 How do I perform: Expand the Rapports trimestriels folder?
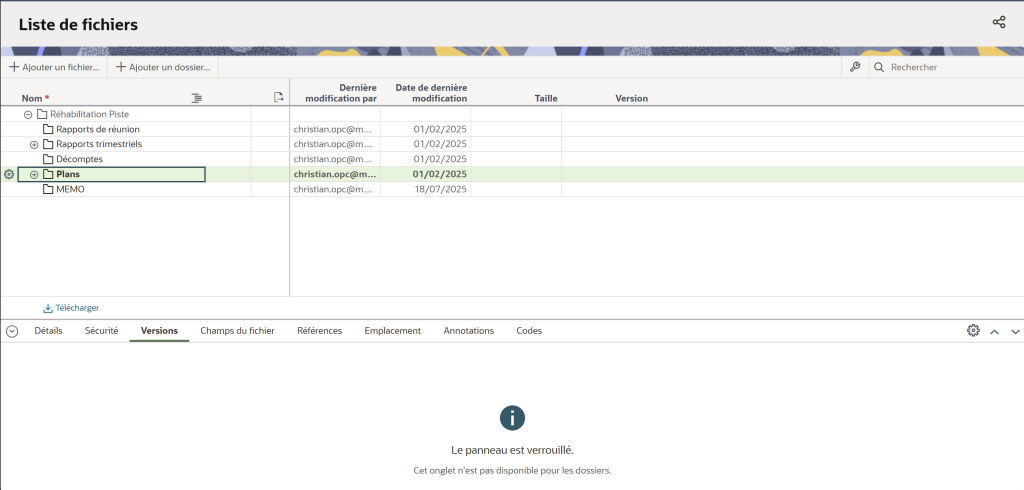(x=34, y=144)
